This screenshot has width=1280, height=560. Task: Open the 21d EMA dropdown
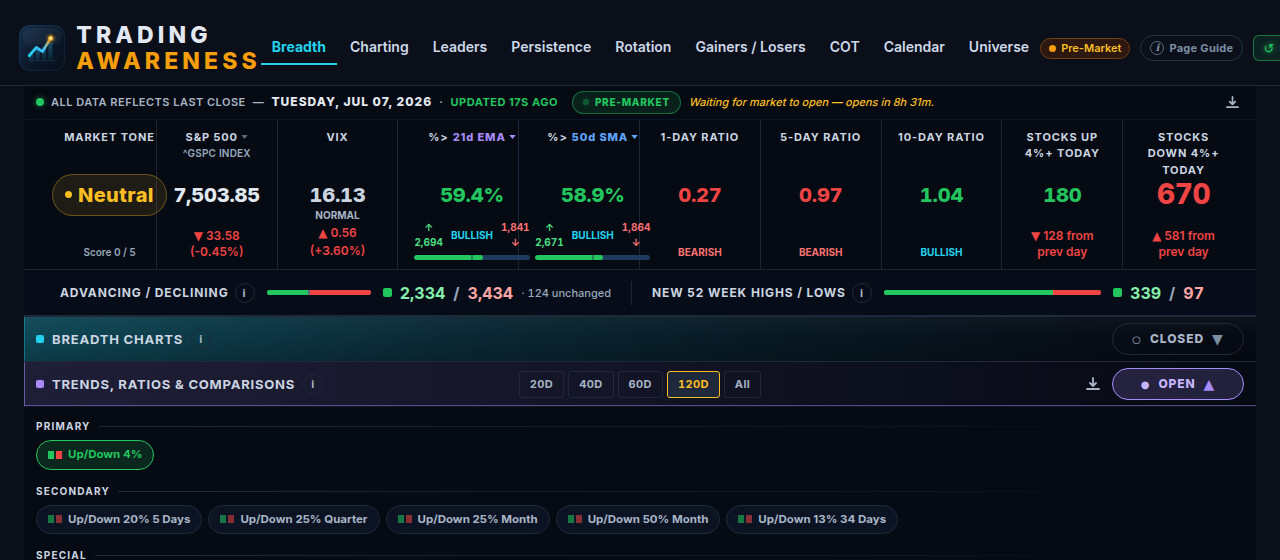[x=485, y=137]
